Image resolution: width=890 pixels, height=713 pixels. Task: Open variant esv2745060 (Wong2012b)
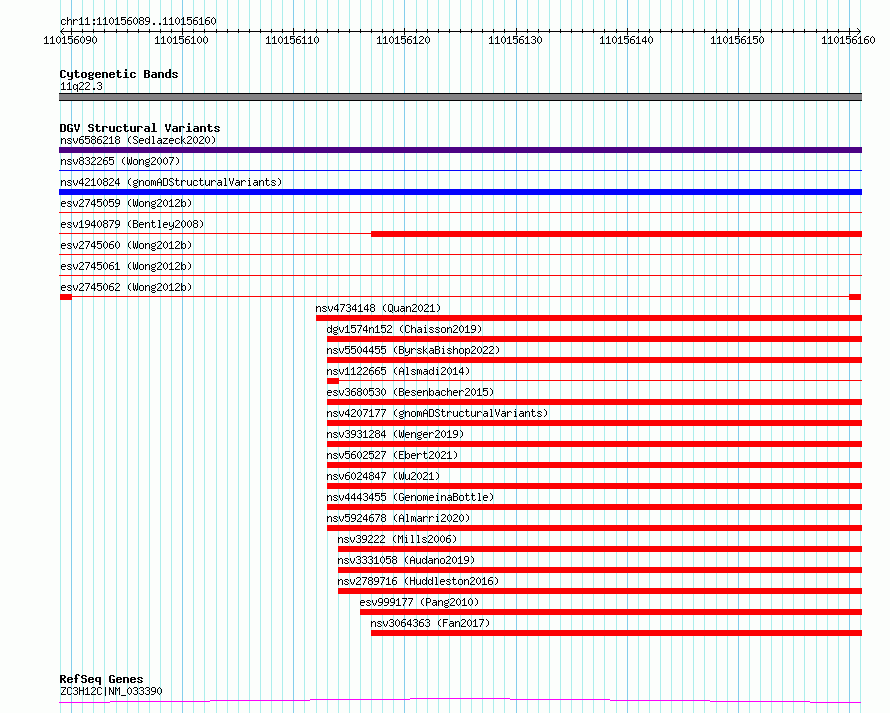[x=126, y=245]
